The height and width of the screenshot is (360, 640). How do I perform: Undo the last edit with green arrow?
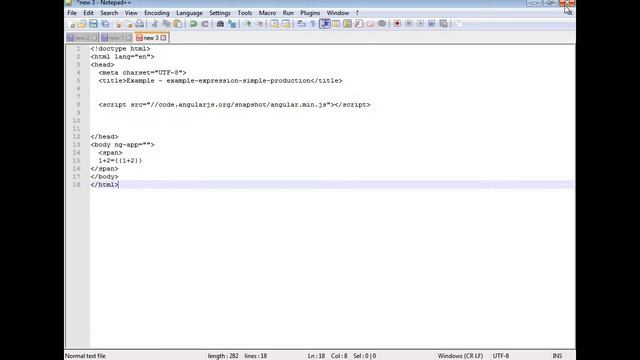click(193, 24)
